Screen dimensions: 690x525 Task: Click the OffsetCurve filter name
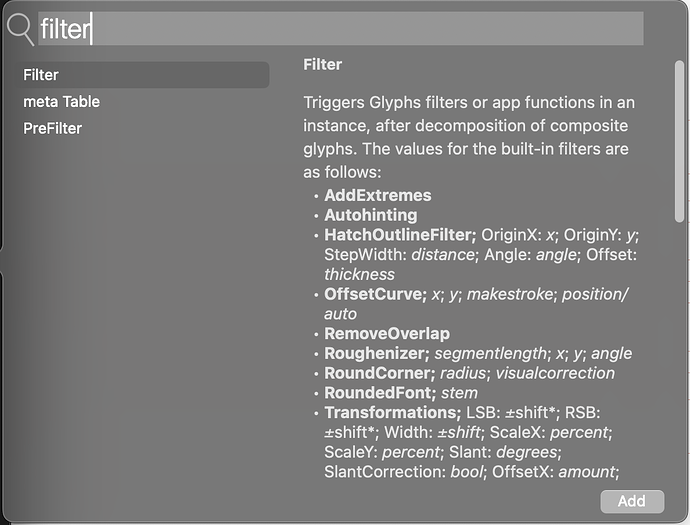point(374,294)
